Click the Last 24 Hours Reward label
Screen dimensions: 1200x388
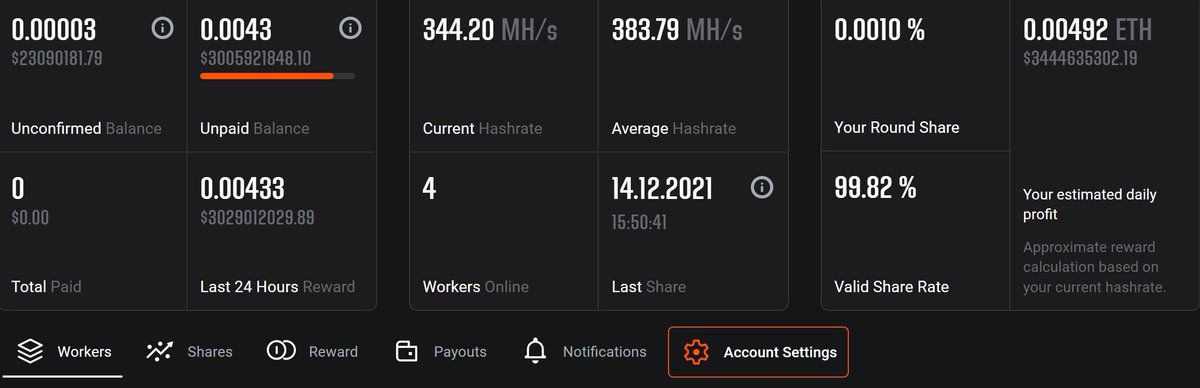[x=277, y=286]
